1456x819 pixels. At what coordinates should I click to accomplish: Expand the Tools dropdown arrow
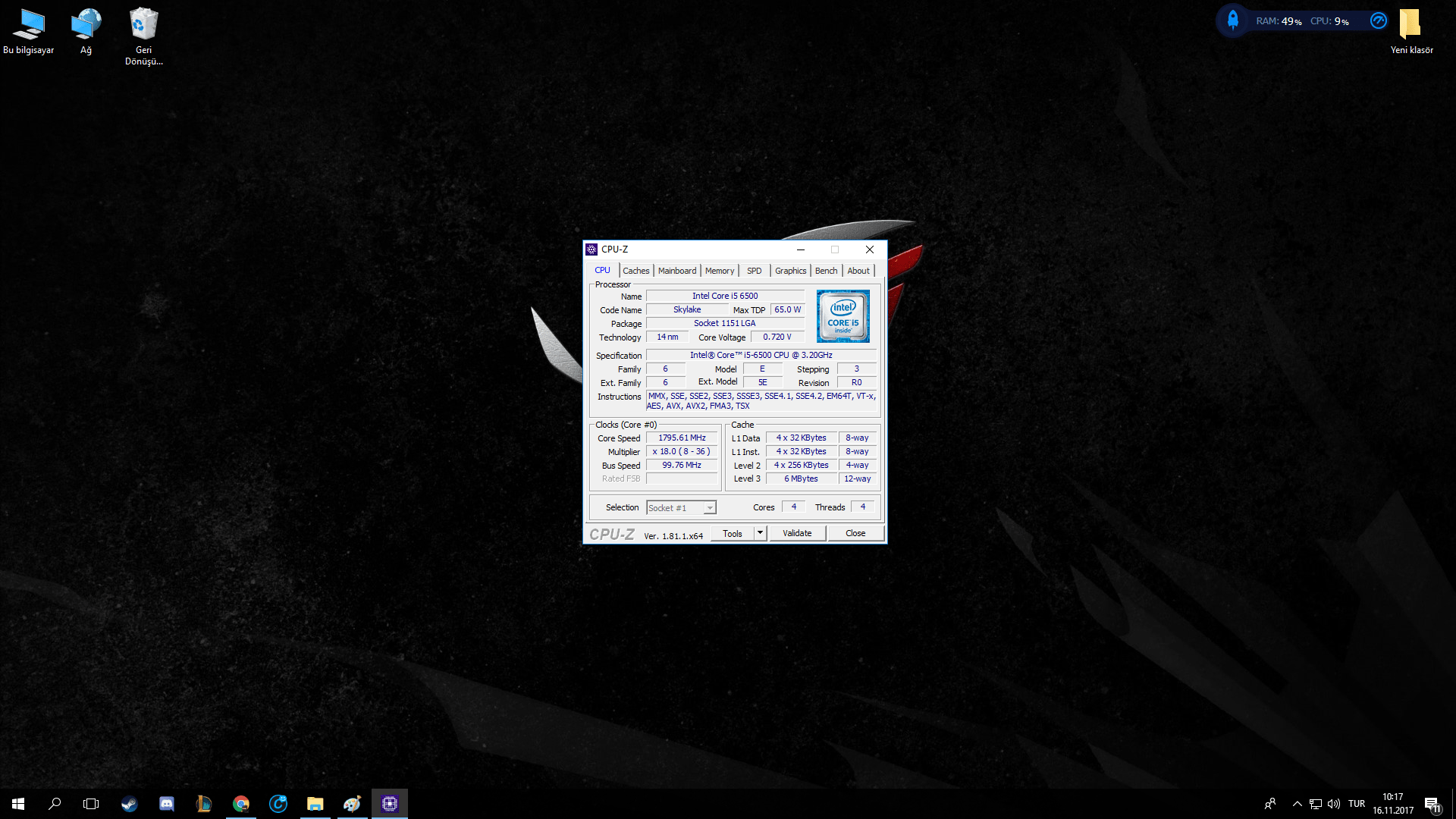[x=760, y=533]
